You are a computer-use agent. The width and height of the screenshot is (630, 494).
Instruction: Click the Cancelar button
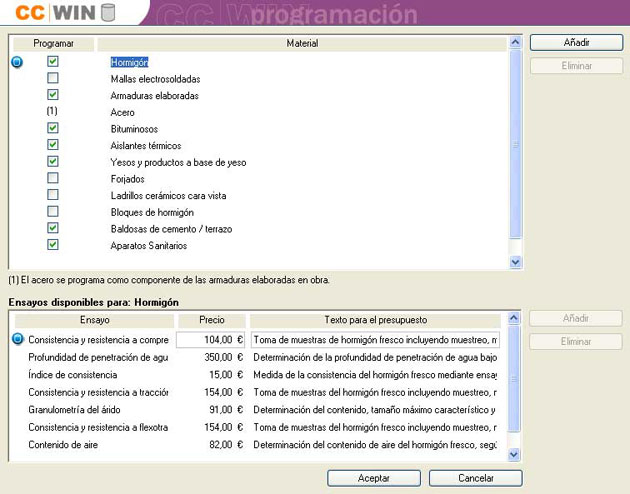click(476, 478)
